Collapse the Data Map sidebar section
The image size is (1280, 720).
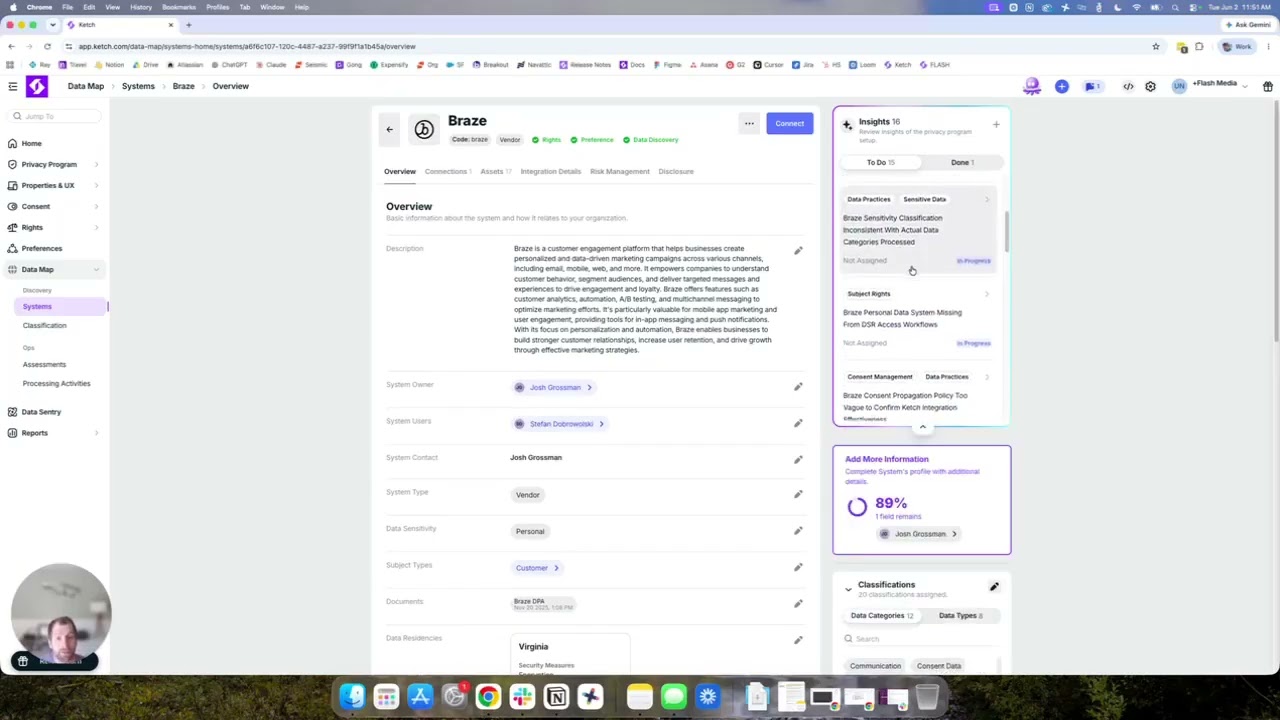pos(97,269)
